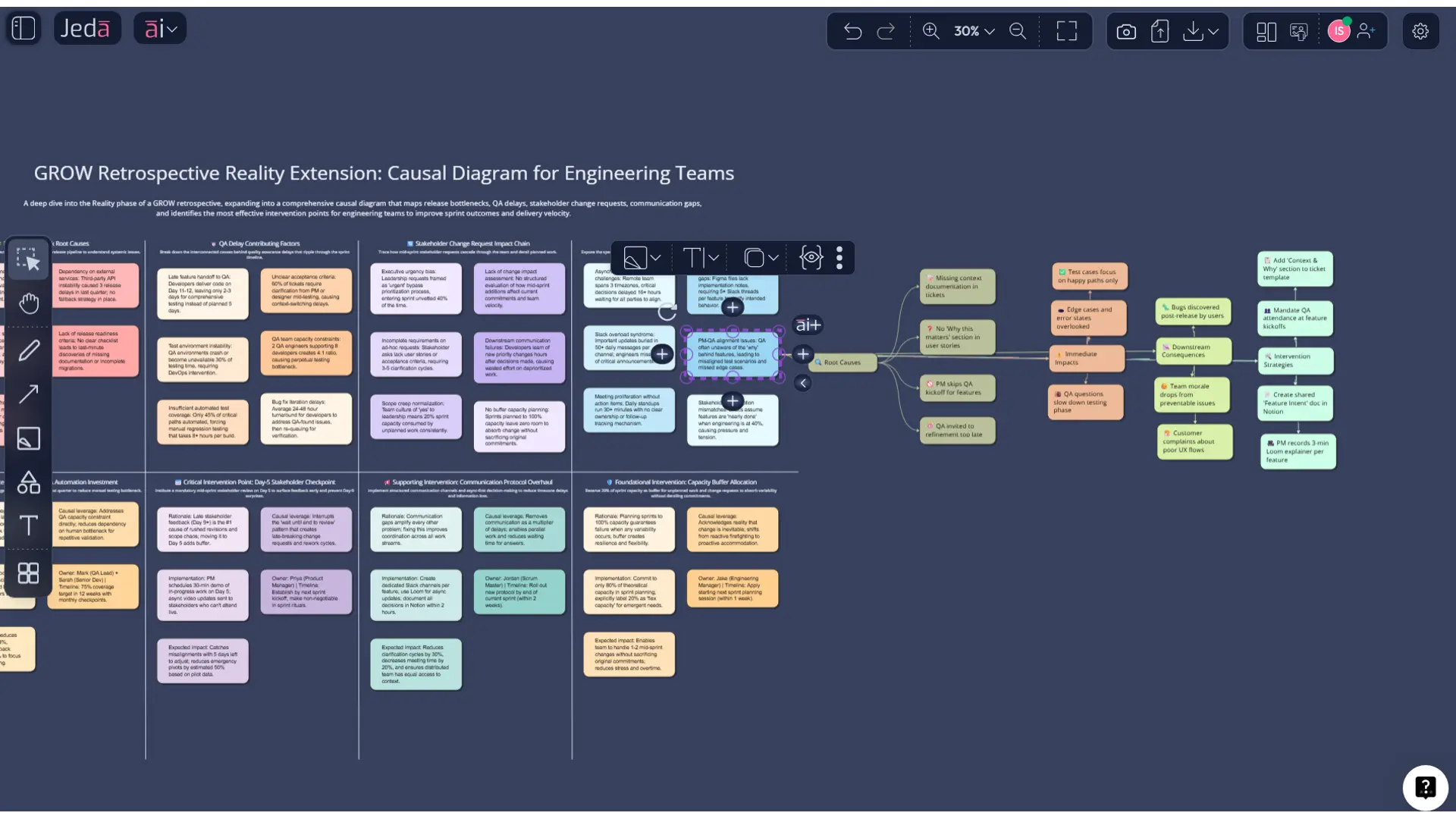Select the GROW Retrospective title text

point(384,174)
